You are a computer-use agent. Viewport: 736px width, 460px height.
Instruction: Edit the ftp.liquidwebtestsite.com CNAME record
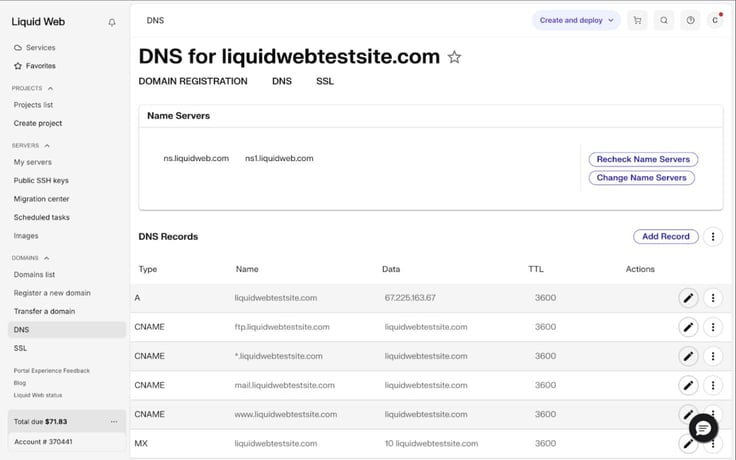tap(688, 327)
